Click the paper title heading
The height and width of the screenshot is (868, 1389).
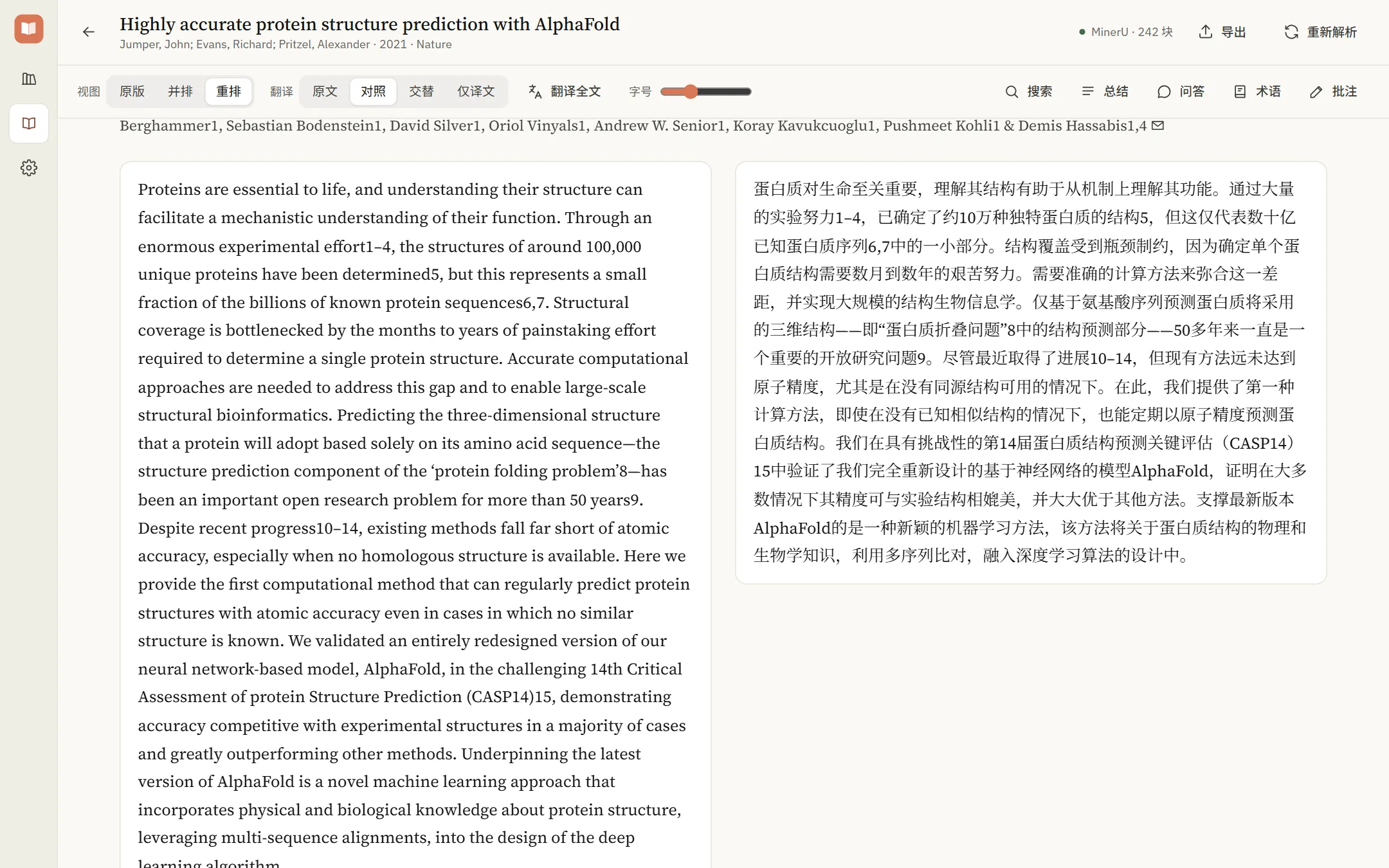370,24
